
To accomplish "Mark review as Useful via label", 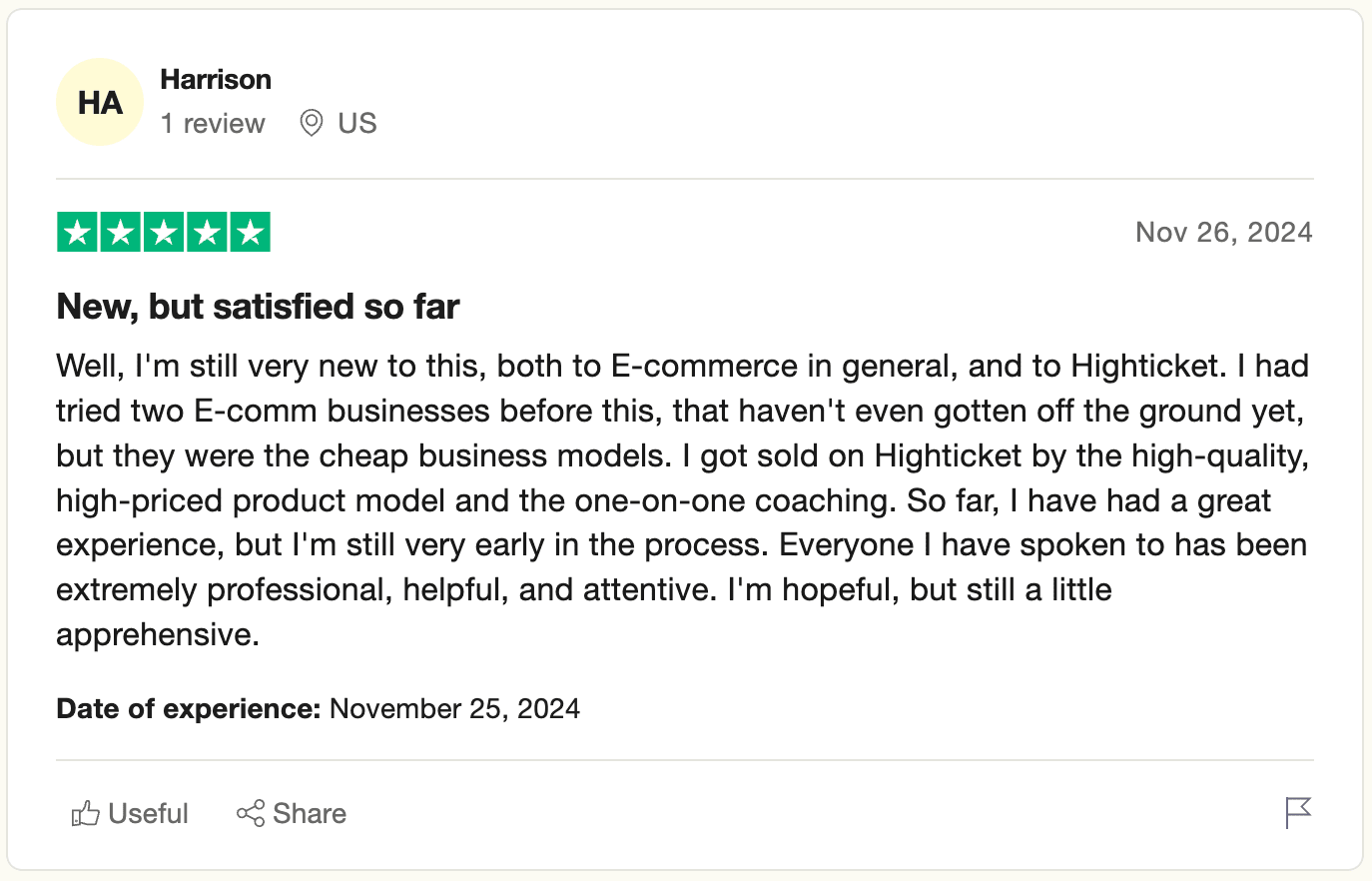I will click(148, 814).
